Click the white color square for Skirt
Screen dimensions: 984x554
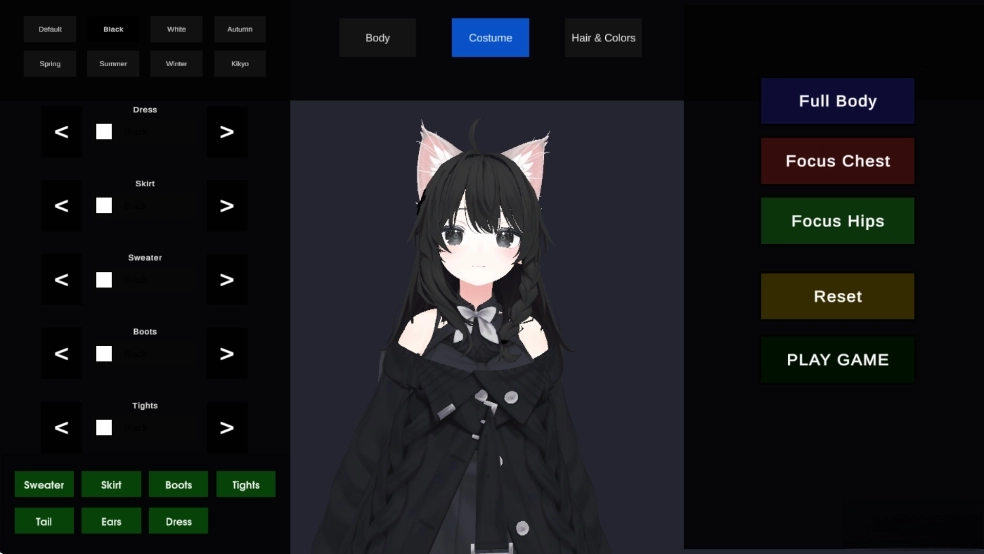click(104, 206)
